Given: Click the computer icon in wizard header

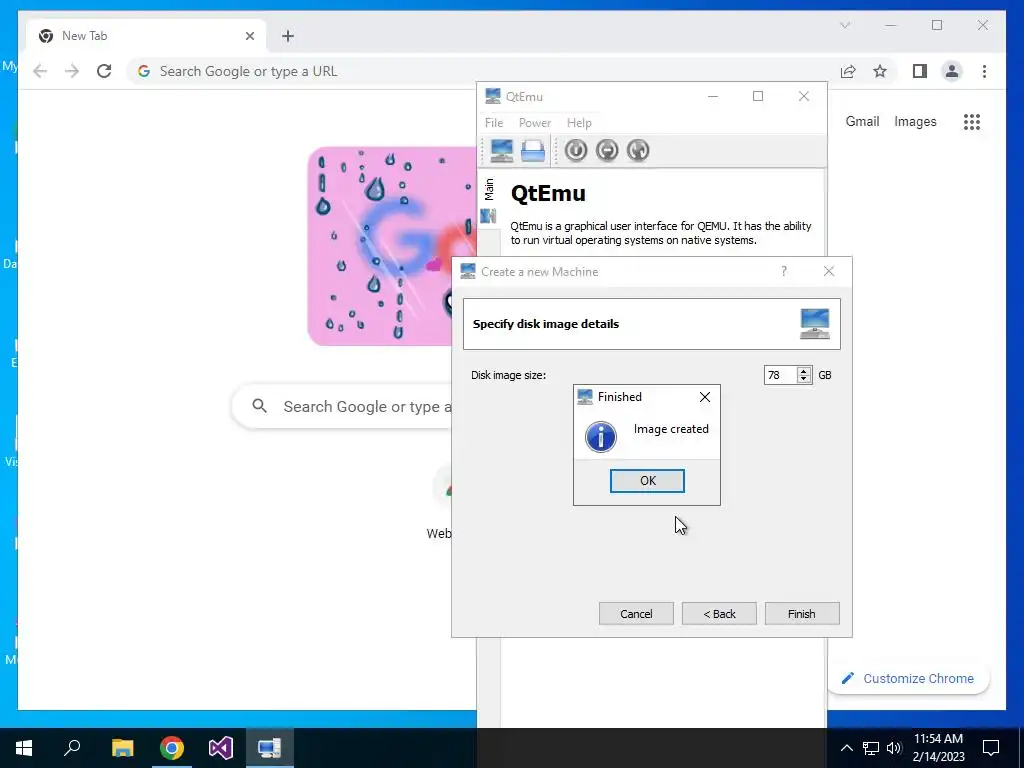Looking at the screenshot, I should (814, 324).
